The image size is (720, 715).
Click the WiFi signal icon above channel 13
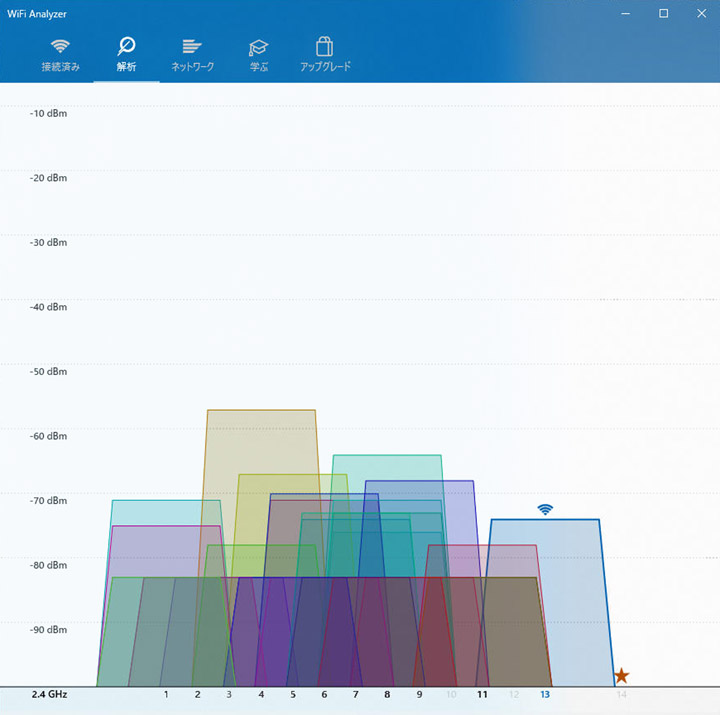tap(545, 509)
